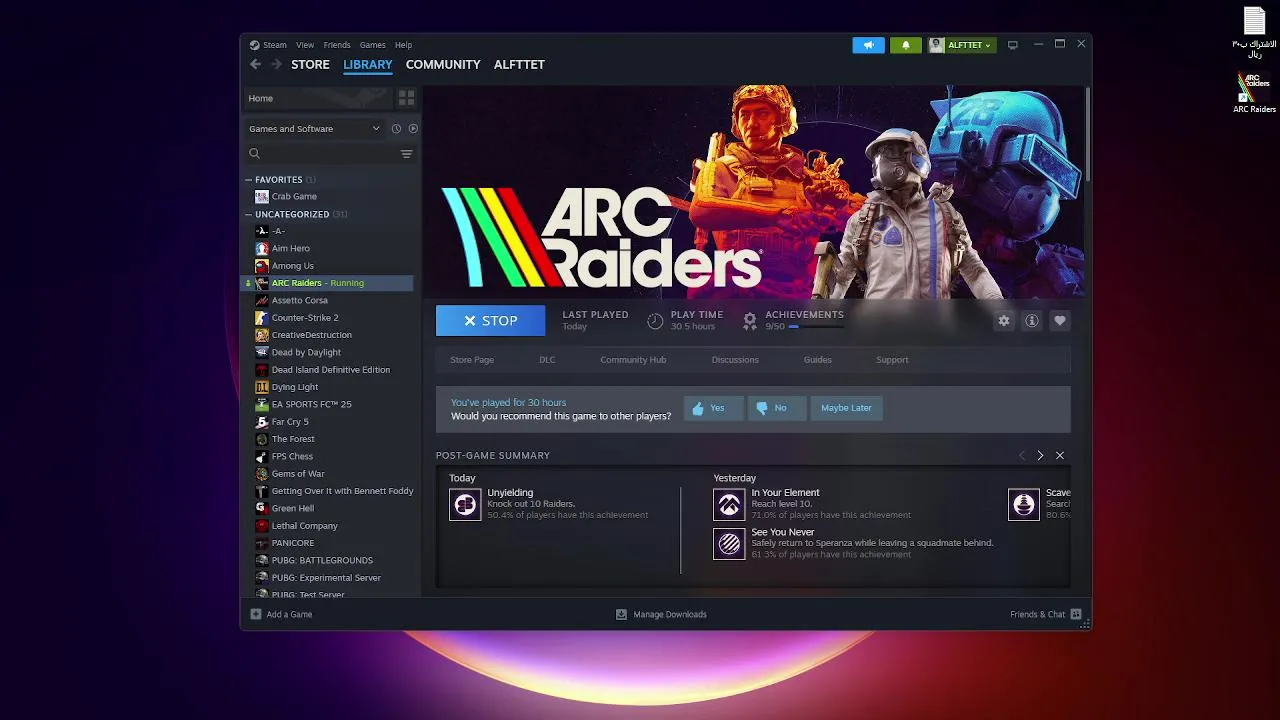Click the main content vertical scrollbar

[1087, 135]
